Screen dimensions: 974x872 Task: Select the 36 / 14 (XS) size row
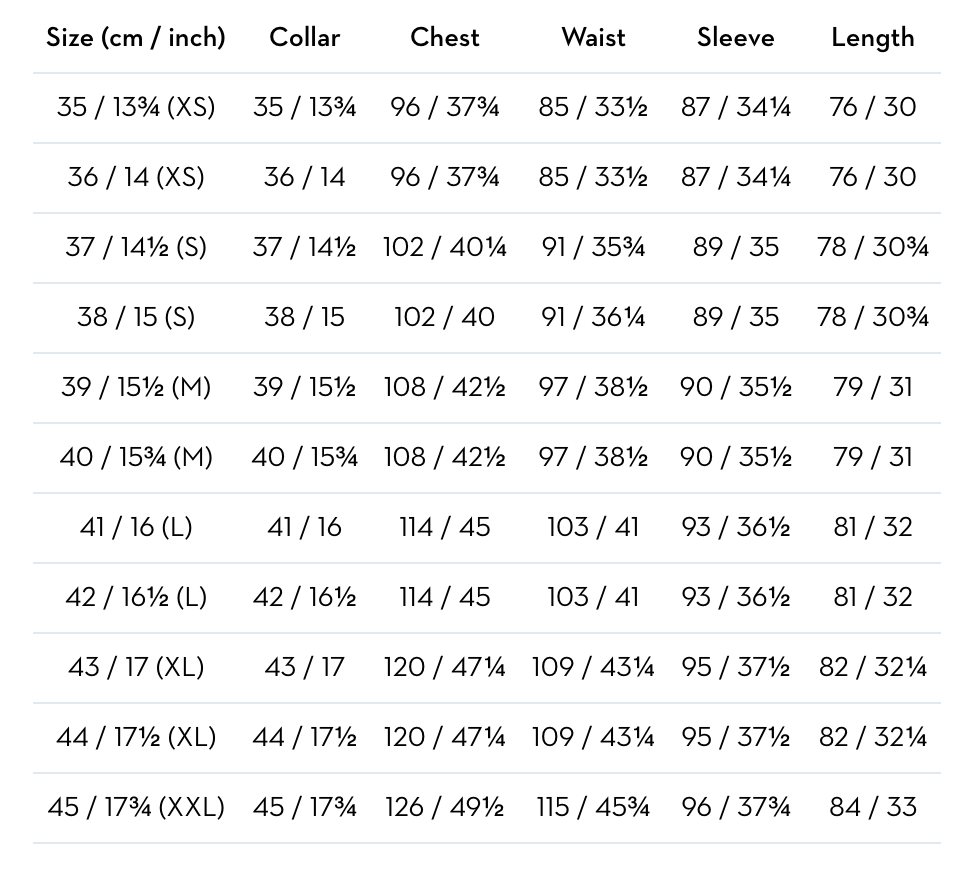point(487,178)
